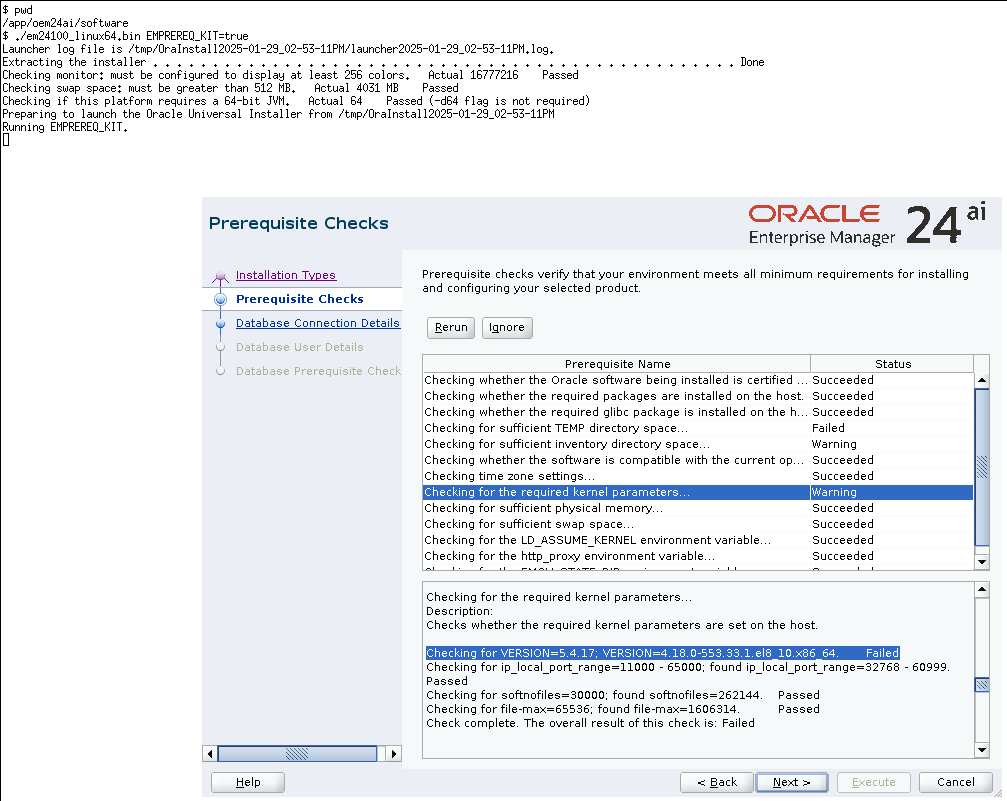Click the prerequisite table scrollbar thumb
The image size is (1007, 801).
tap(981, 466)
